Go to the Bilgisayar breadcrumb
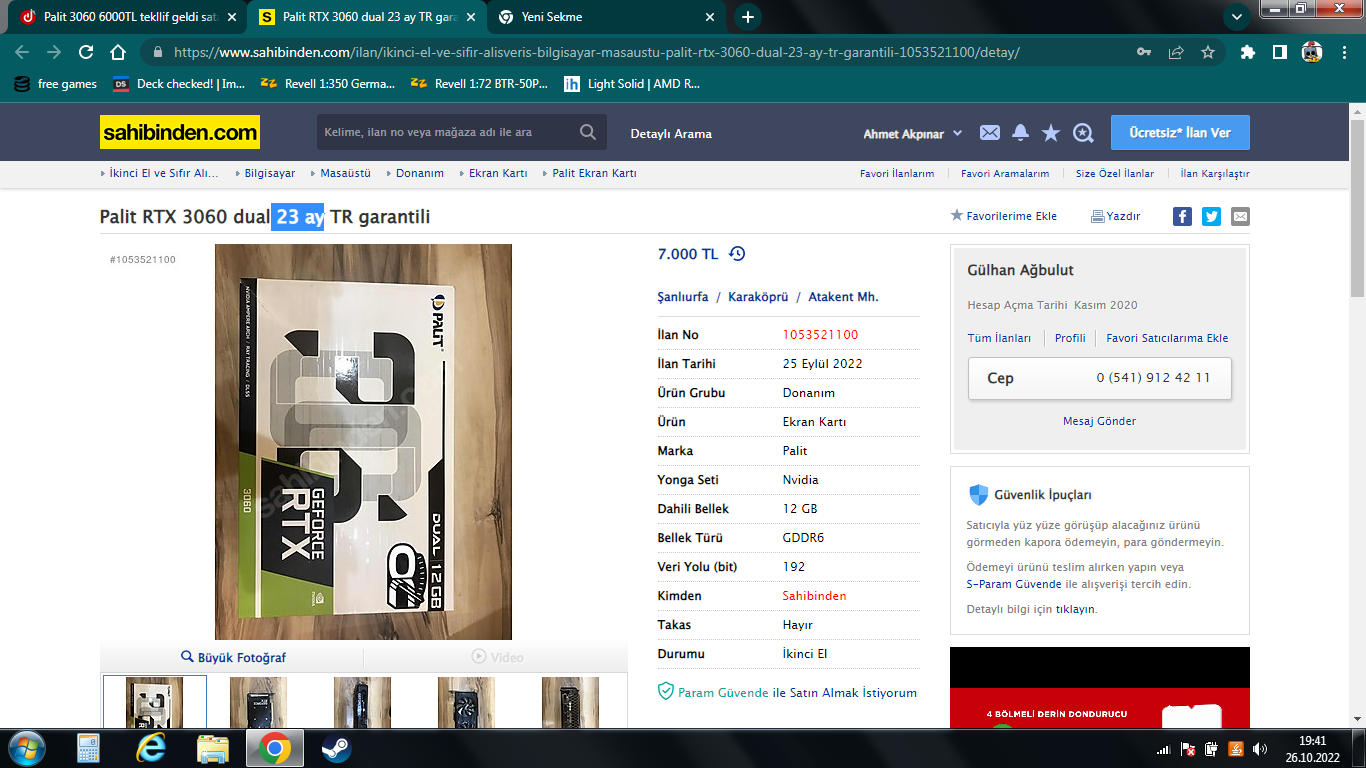1366x768 pixels. pyautogui.click(x=270, y=173)
